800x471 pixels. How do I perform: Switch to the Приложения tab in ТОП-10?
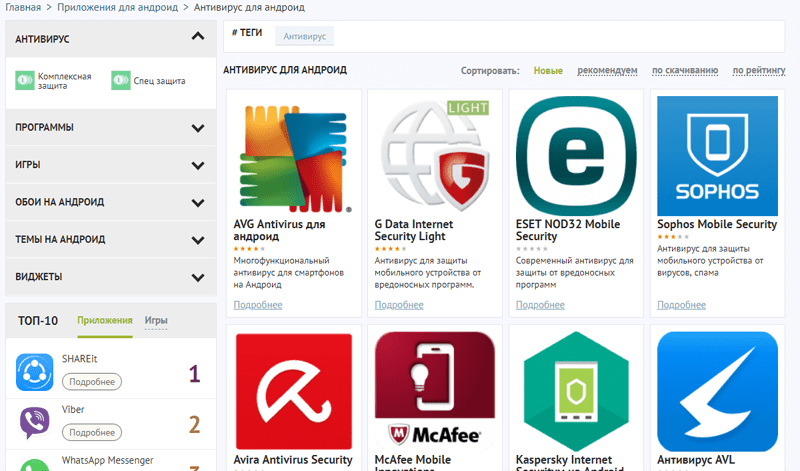tap(105, 320)
